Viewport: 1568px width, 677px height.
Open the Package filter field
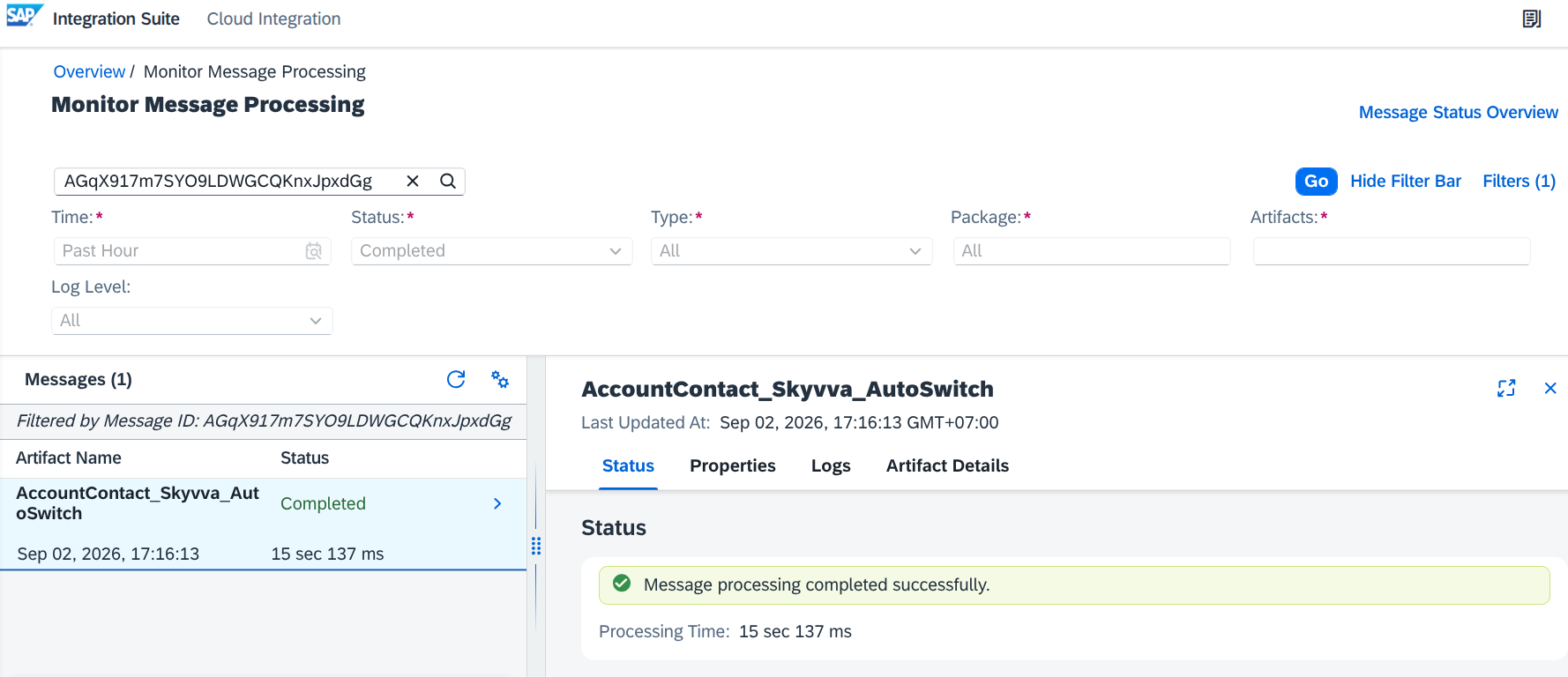coord(1092,251)
